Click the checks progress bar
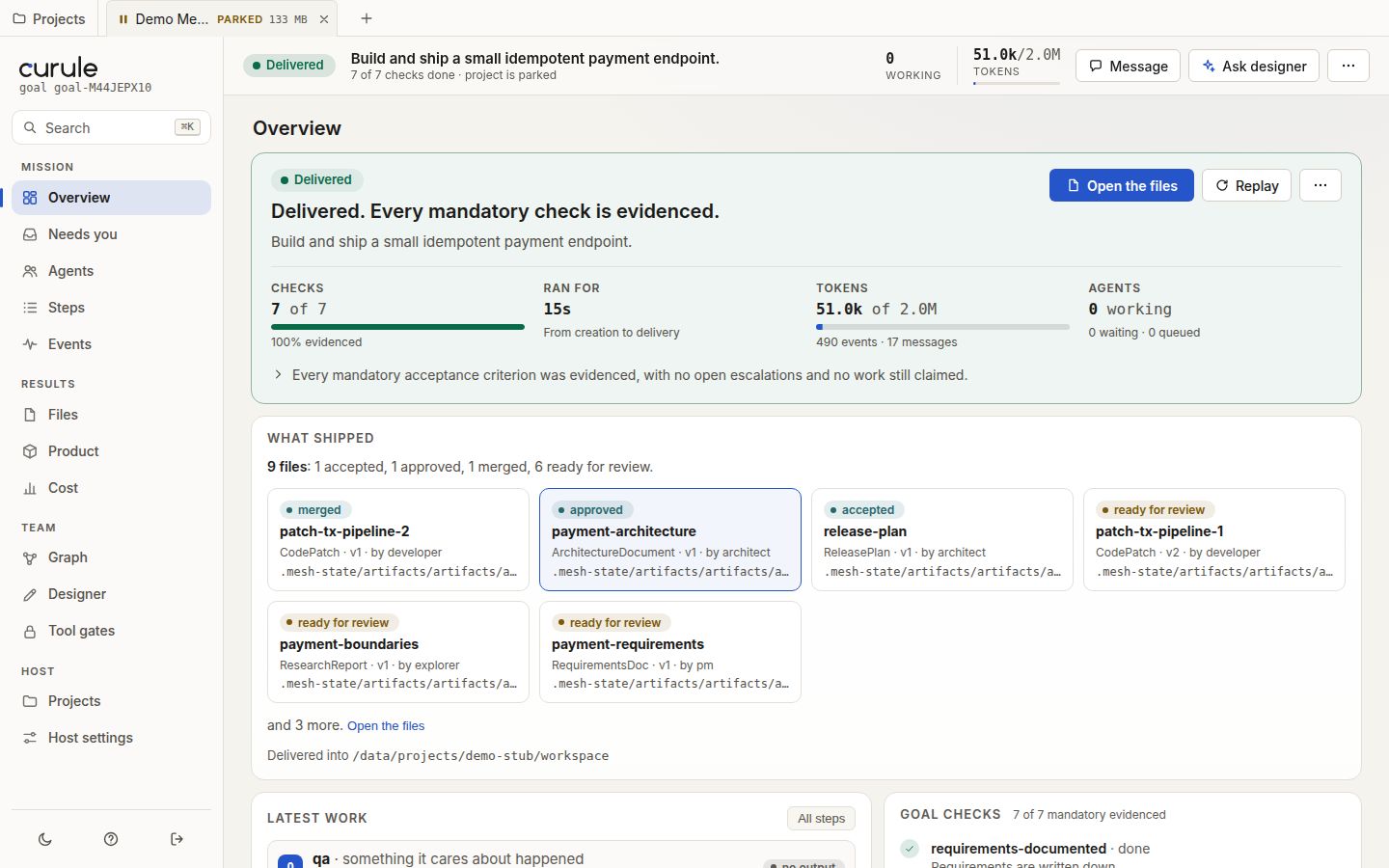 (397, 327)
